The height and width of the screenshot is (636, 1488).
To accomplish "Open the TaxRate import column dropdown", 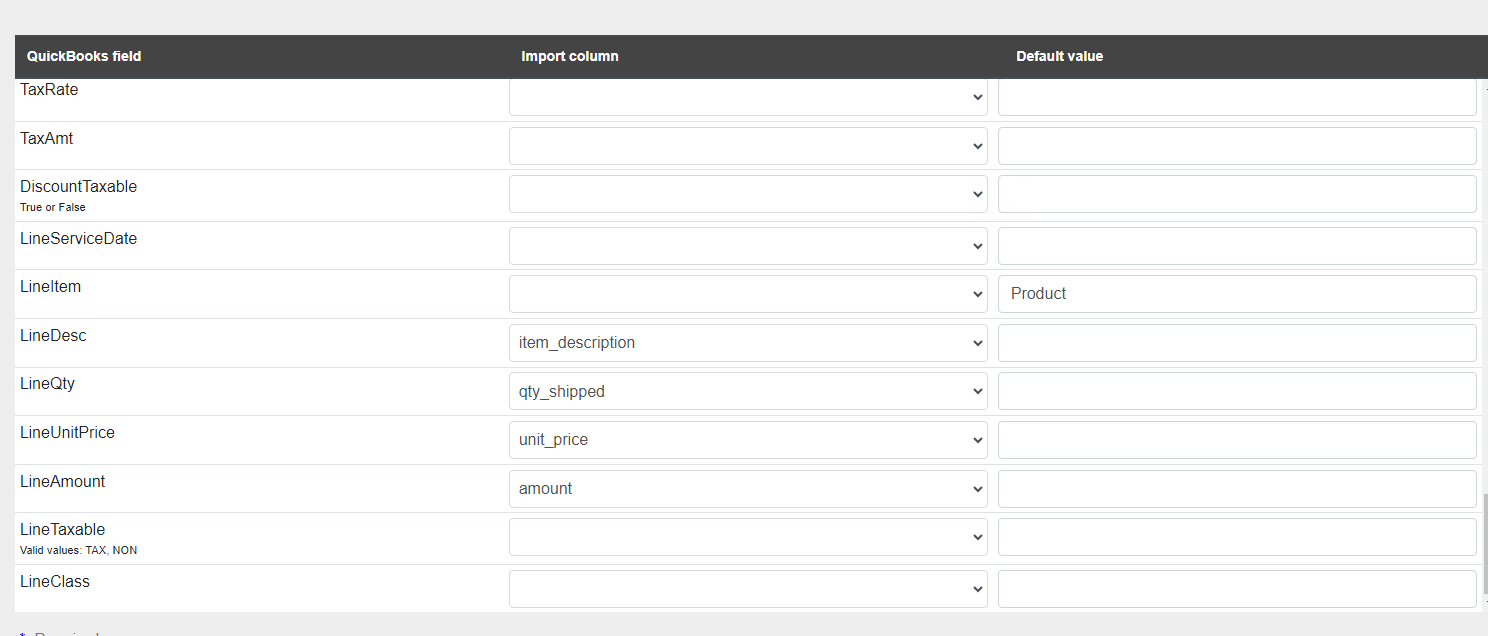I will coord(748,97).
